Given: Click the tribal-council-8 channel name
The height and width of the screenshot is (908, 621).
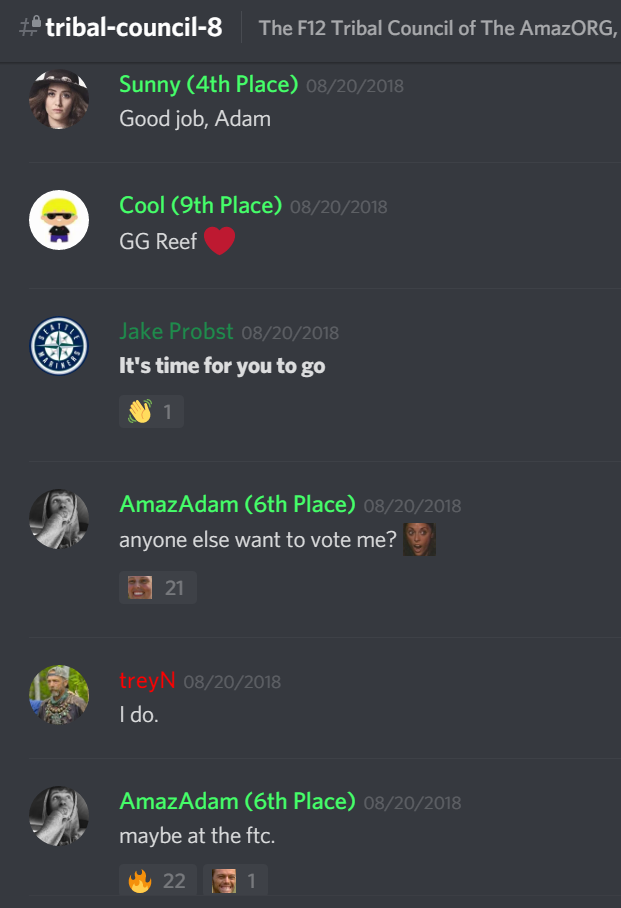Looking at the screenshot, I should (x=134, y=27).
